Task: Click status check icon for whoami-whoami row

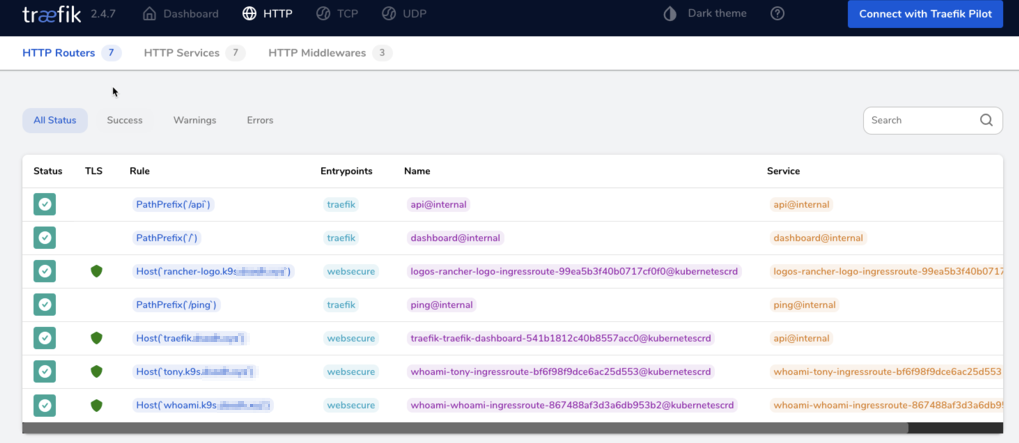Action: pyautogui.click(x=45, y=405)
